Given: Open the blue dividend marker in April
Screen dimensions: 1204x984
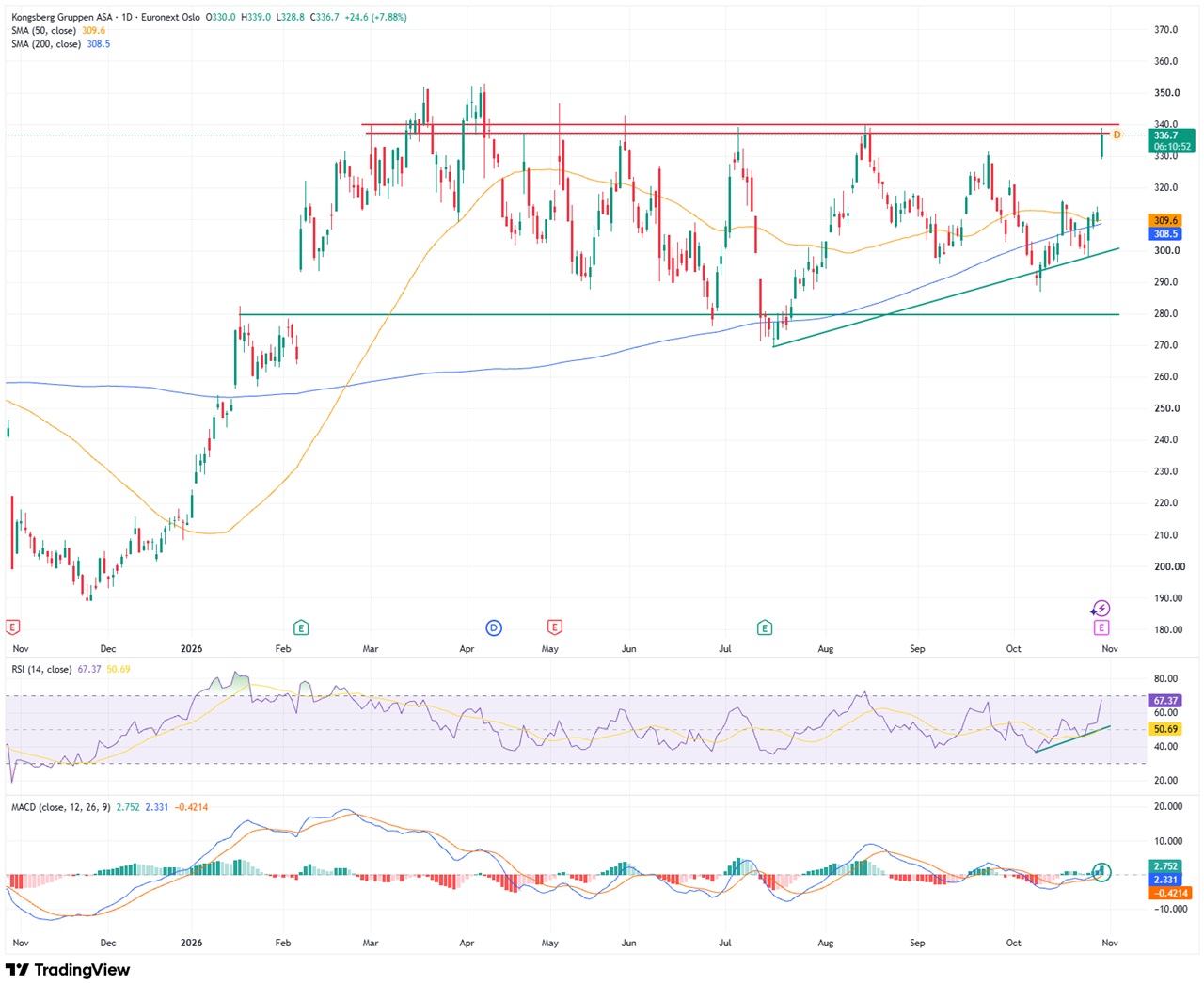Looking at the screenshot, I should (x=494, y=627).
